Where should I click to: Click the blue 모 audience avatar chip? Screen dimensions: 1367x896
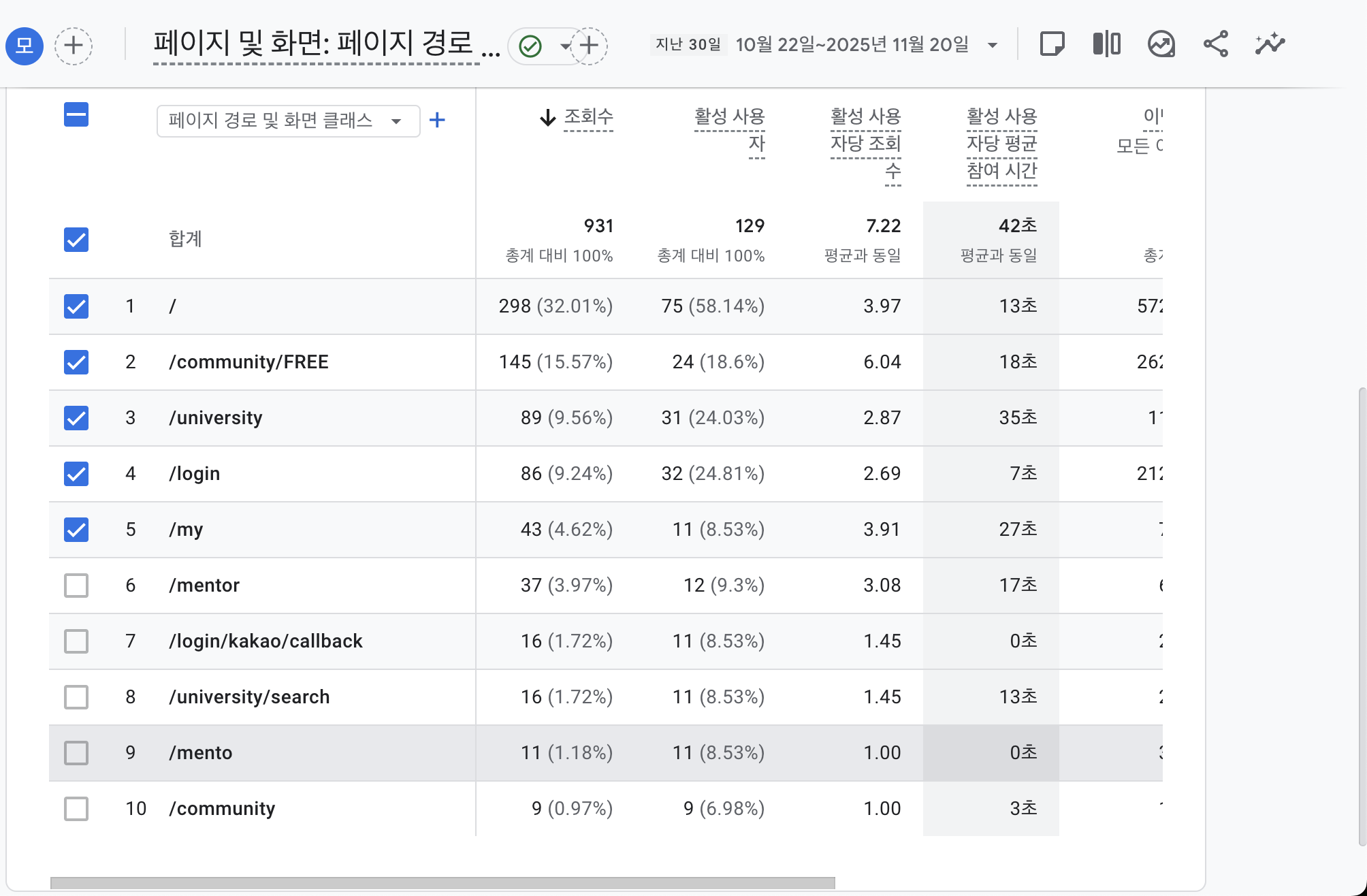pyautogui.click(x=25, y=46)
